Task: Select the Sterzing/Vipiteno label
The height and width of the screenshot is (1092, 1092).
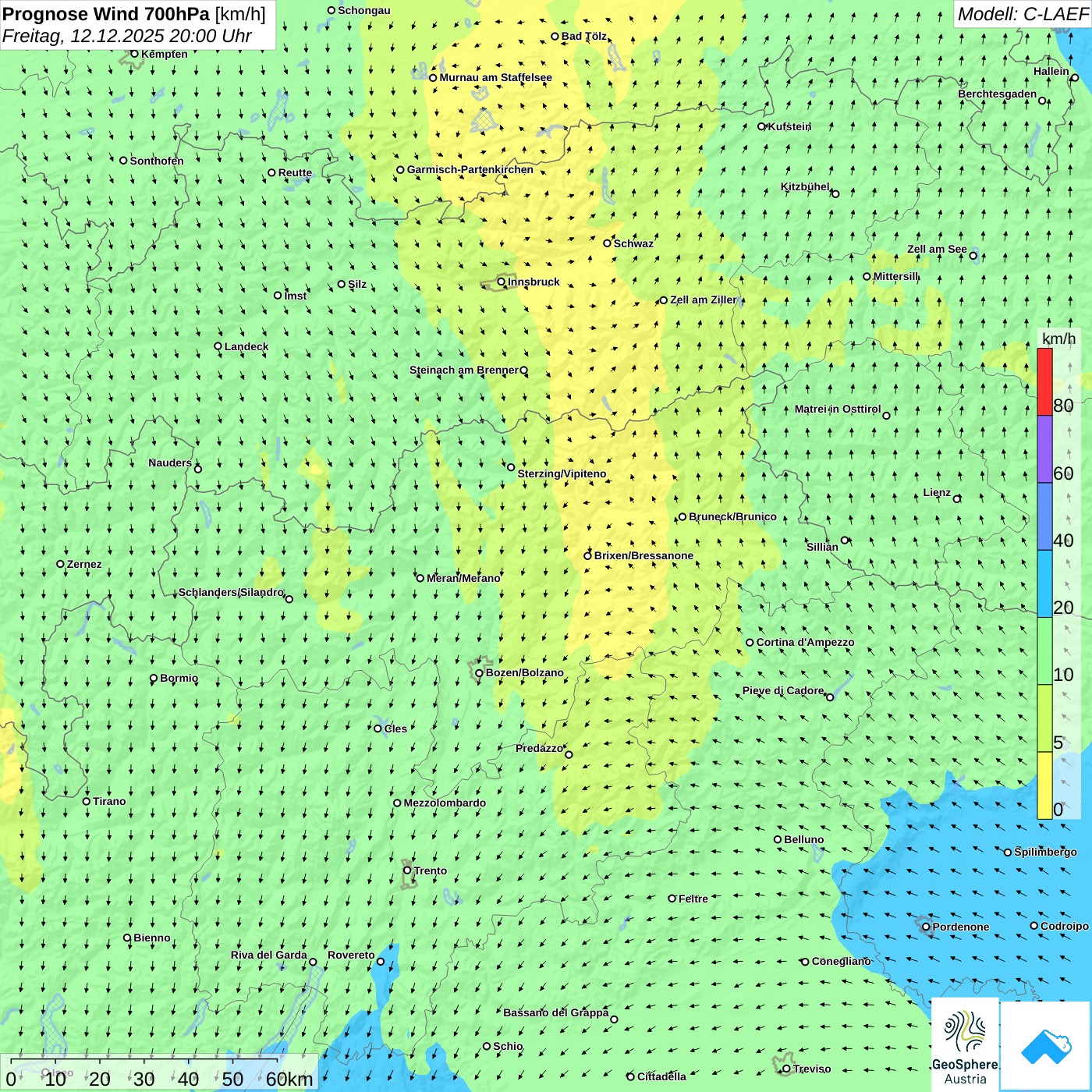Action: [562, 473]
